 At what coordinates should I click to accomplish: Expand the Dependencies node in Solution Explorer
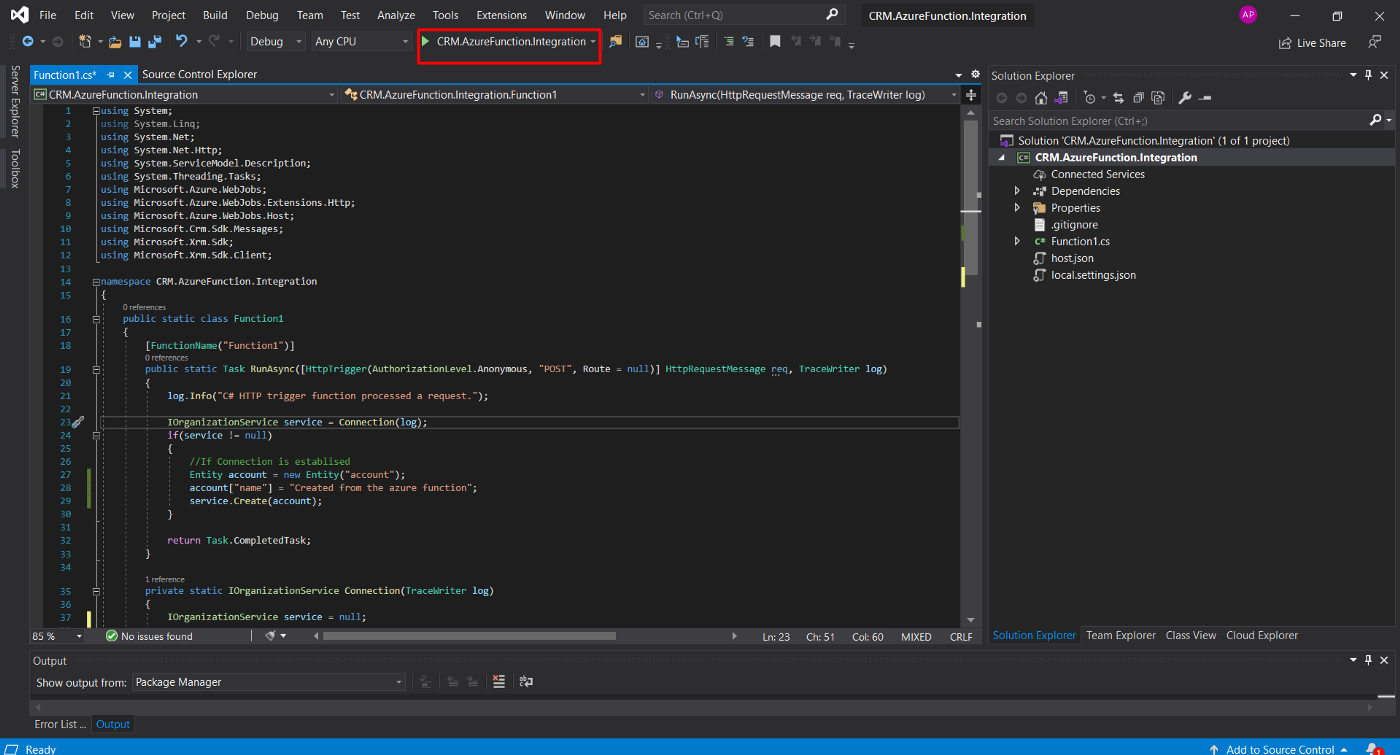click(x=1017, y=191)
